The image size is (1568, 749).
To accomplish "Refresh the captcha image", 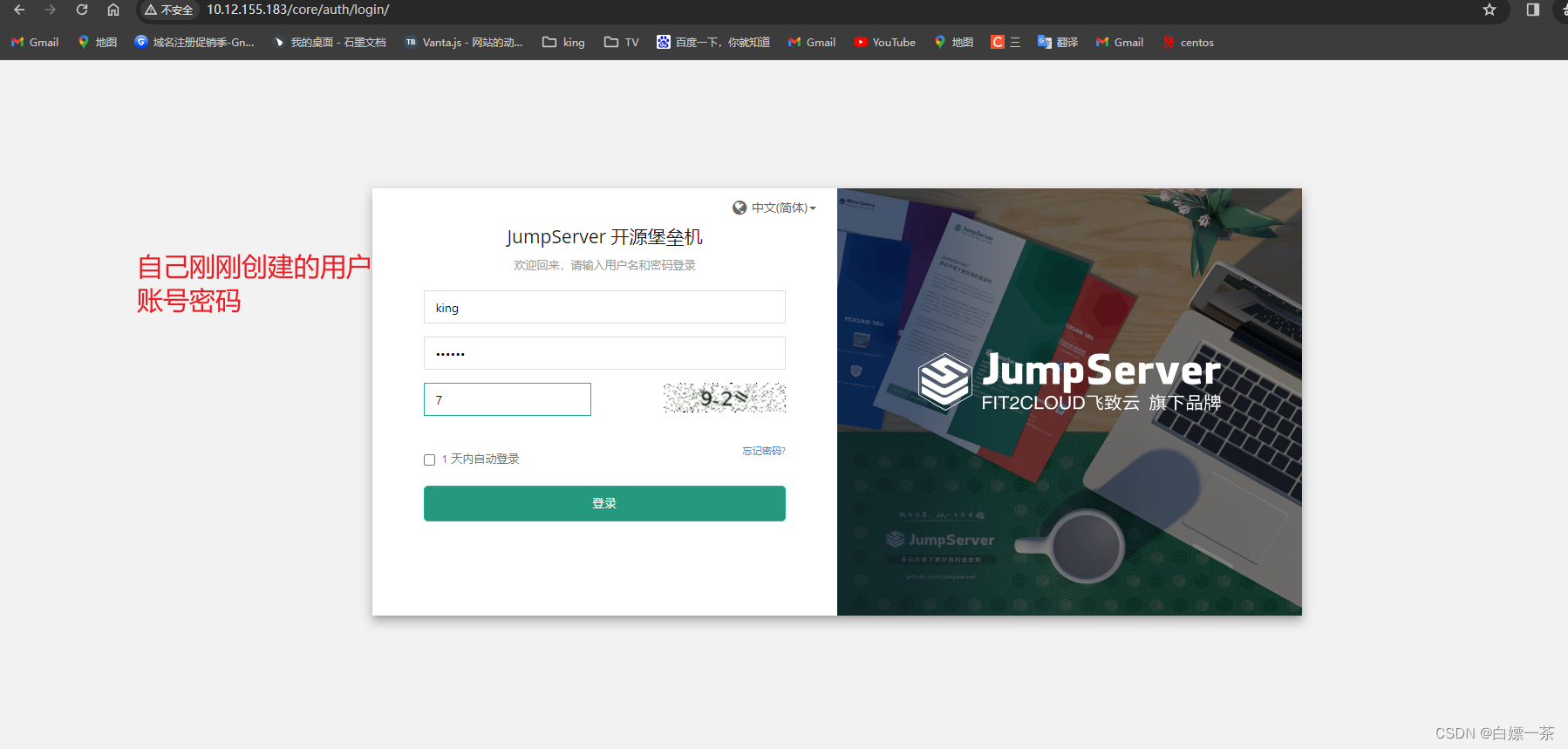I will tap(724, 398).
